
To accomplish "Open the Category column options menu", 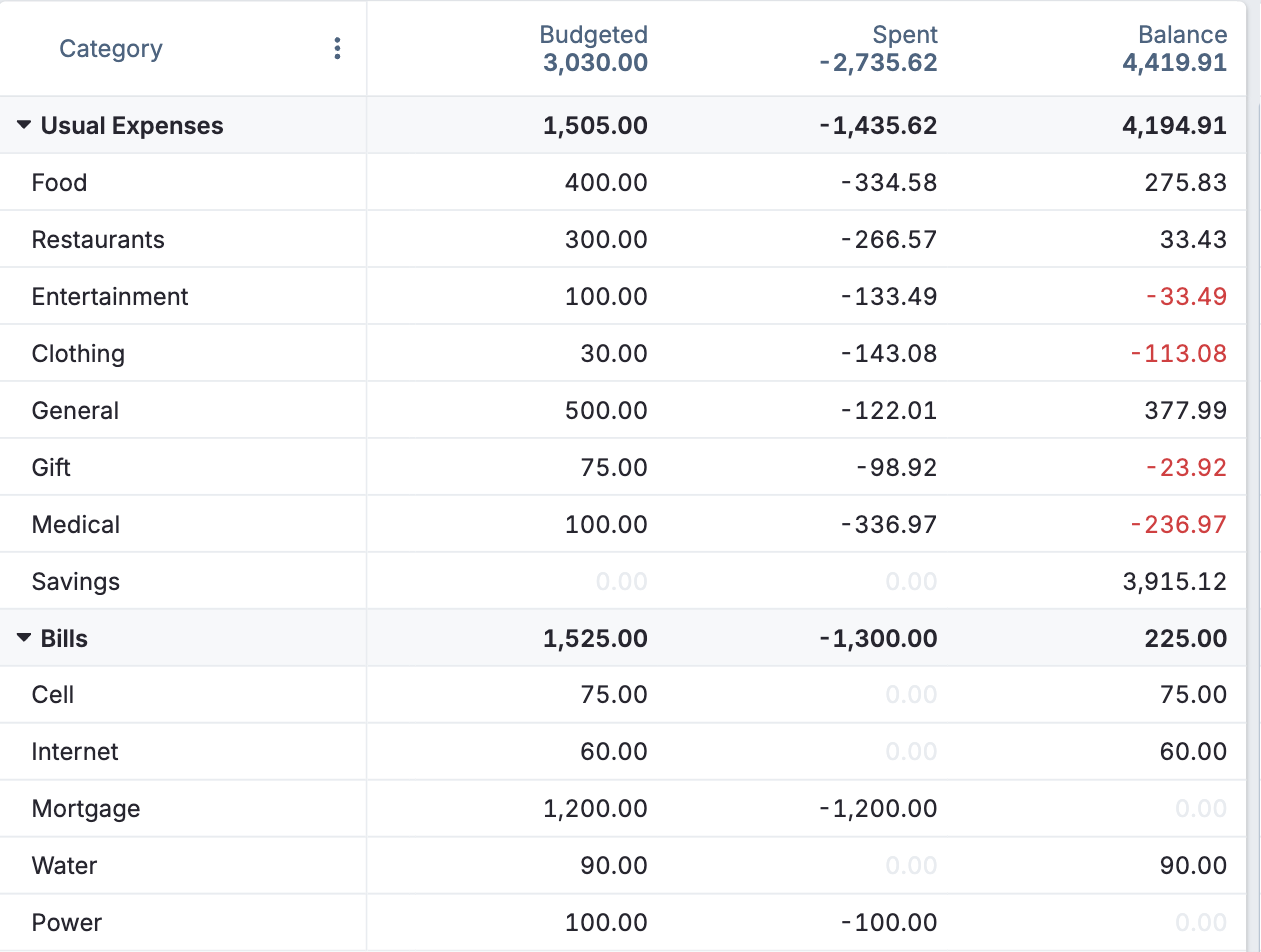I will tap(338, 48).
